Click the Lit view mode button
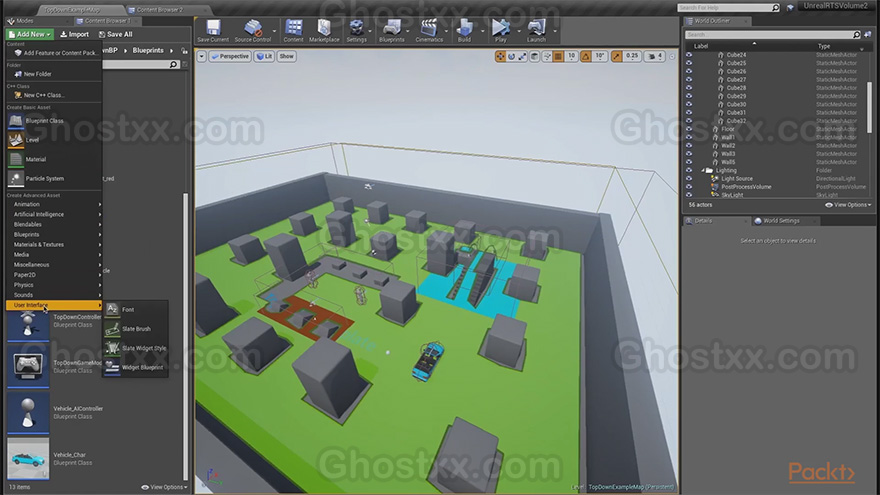 pos(264,56)
